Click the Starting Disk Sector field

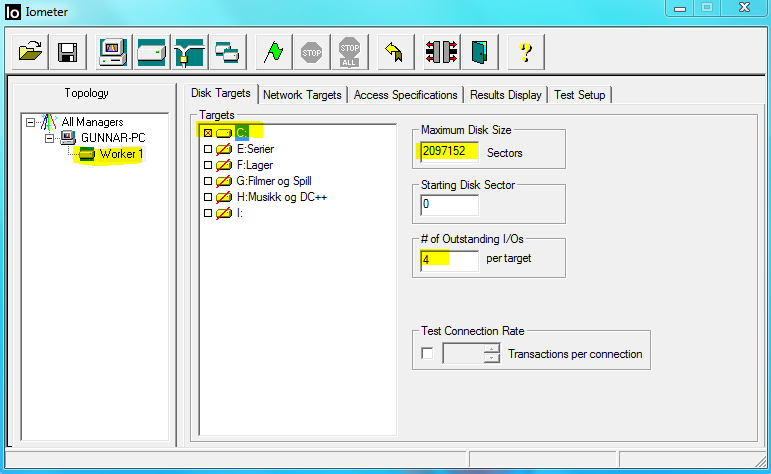(x=449, y=205)
